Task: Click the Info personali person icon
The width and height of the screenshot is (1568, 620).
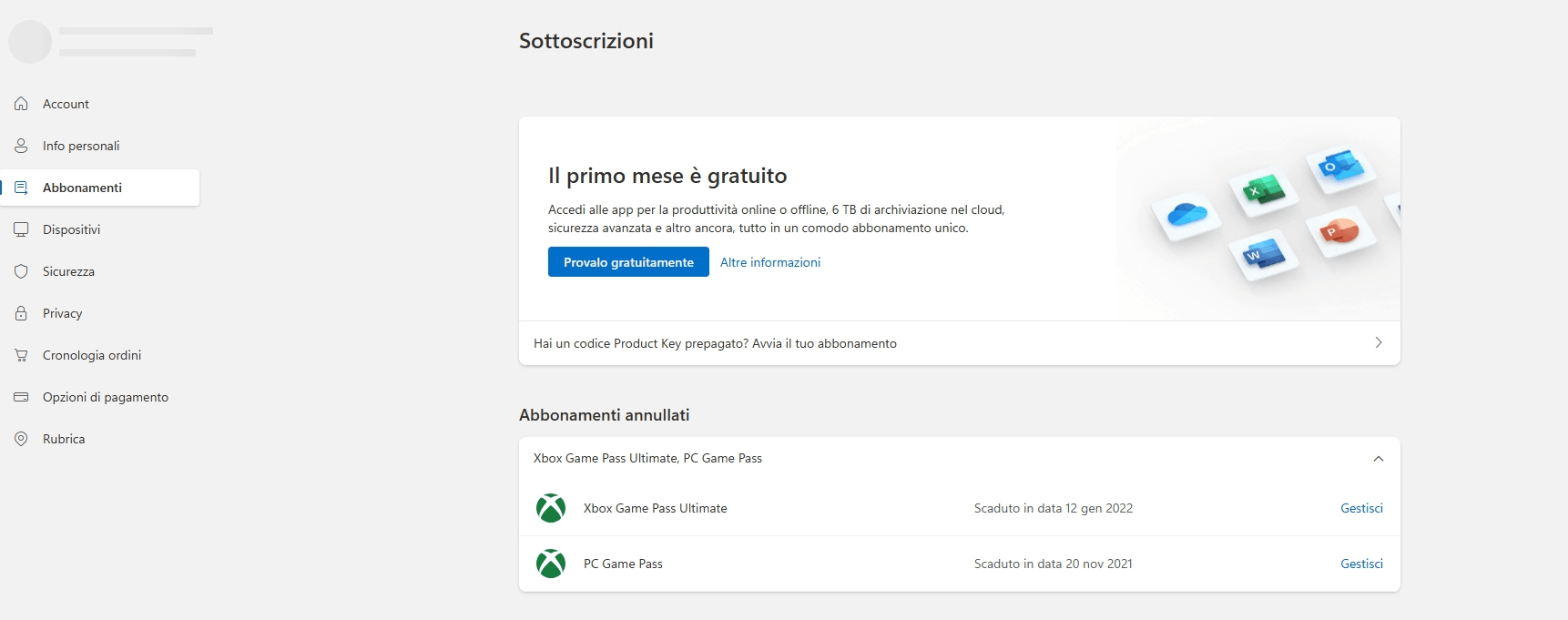Action: pyautogui.click(x=21, y=146)
